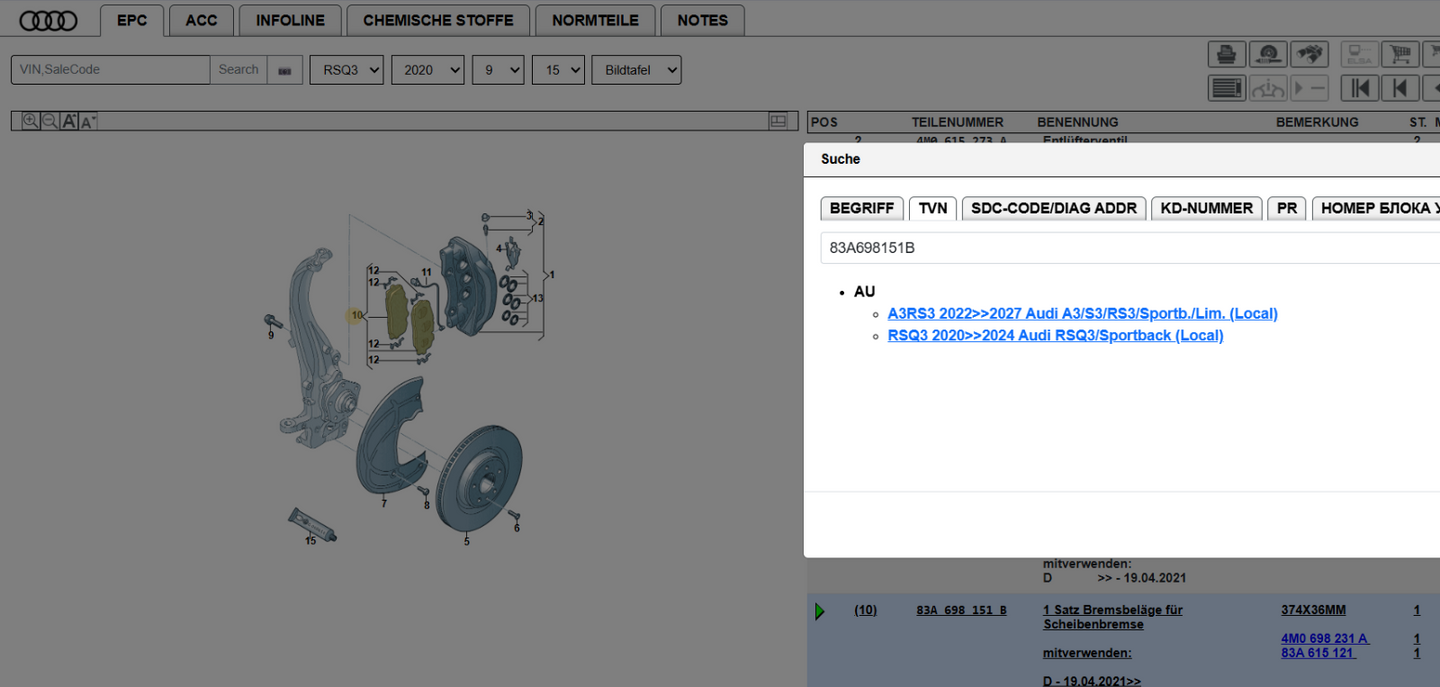This screenshot has height=687, width=1440.
Task: Select the SDC-CODE/DIAG ADDR search tab
Action: point(1054,208)
